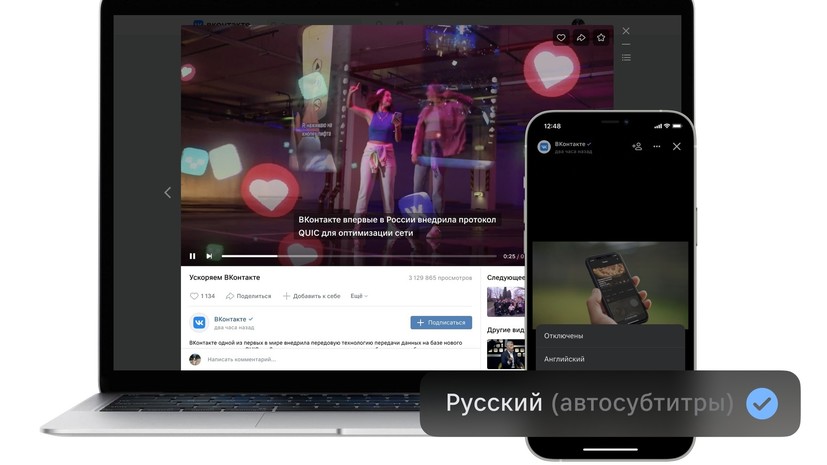
Task: Tap the video frame on phone
Action: click(610, 285)
